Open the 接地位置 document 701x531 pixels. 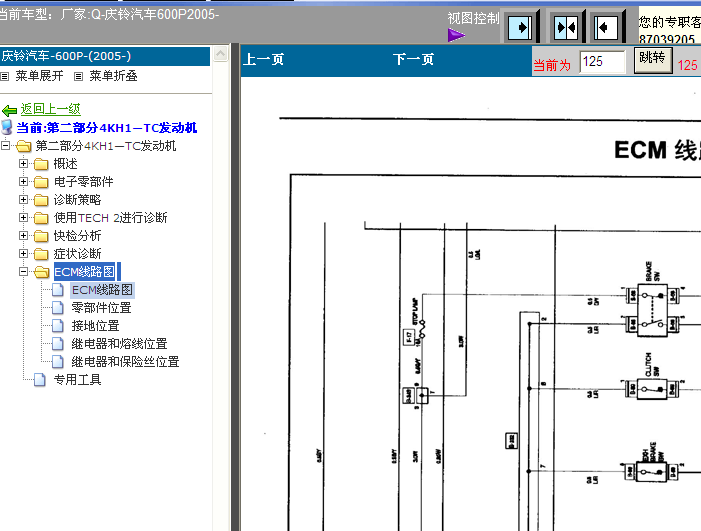(x=95, y=325)
